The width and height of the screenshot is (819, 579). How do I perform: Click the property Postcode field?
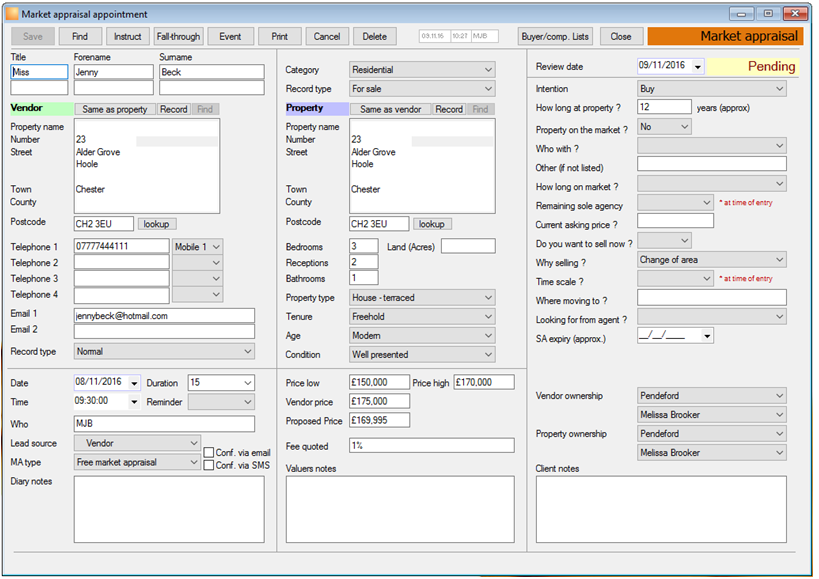tap(379, 224)
